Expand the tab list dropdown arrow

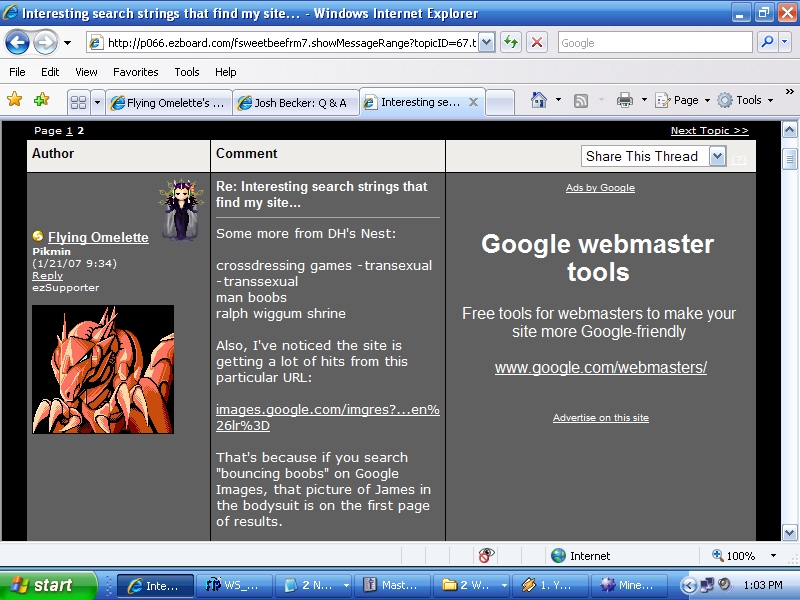tap(97, 103)
